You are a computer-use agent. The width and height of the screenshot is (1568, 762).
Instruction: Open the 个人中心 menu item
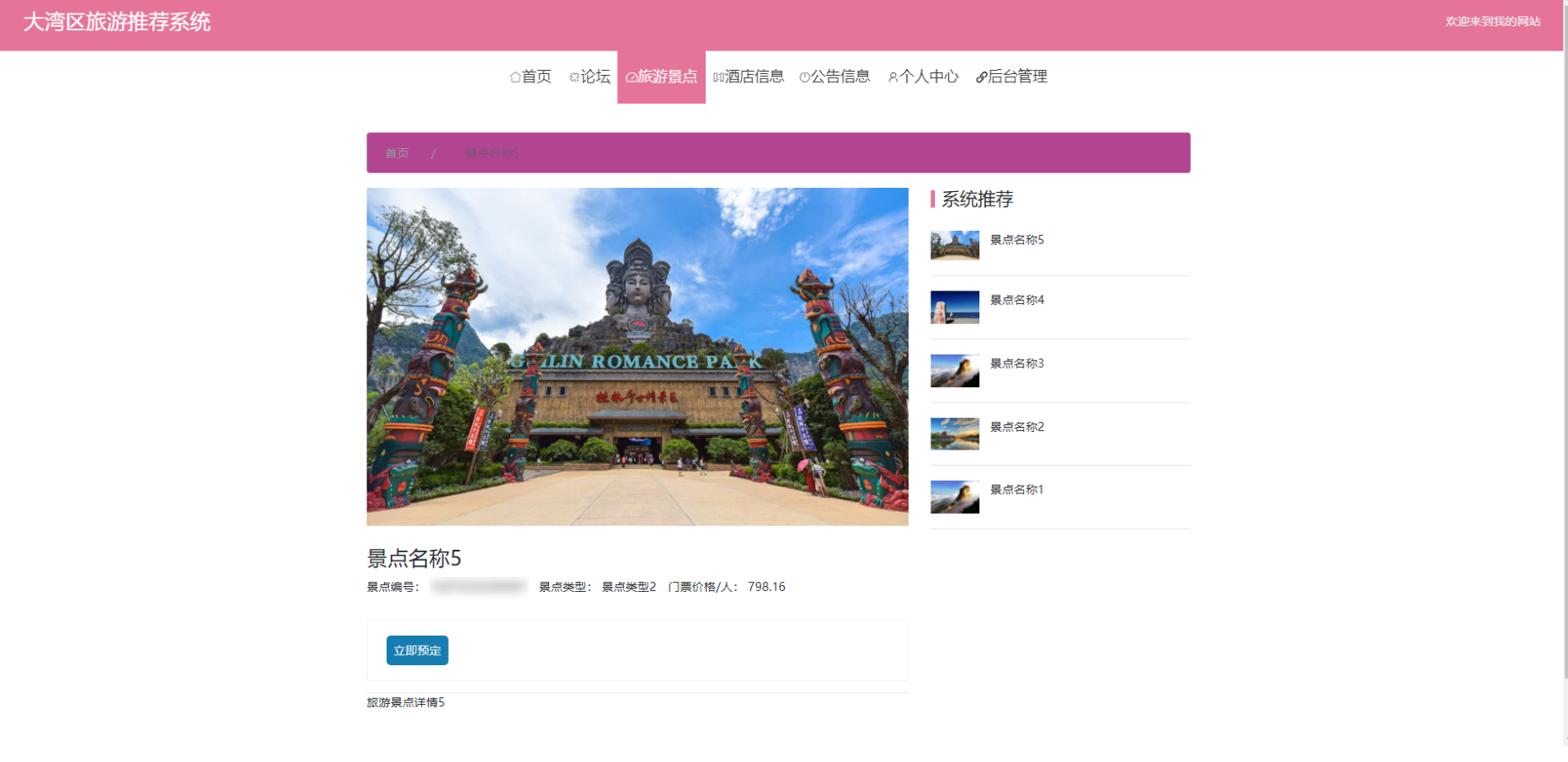point(923,77)
